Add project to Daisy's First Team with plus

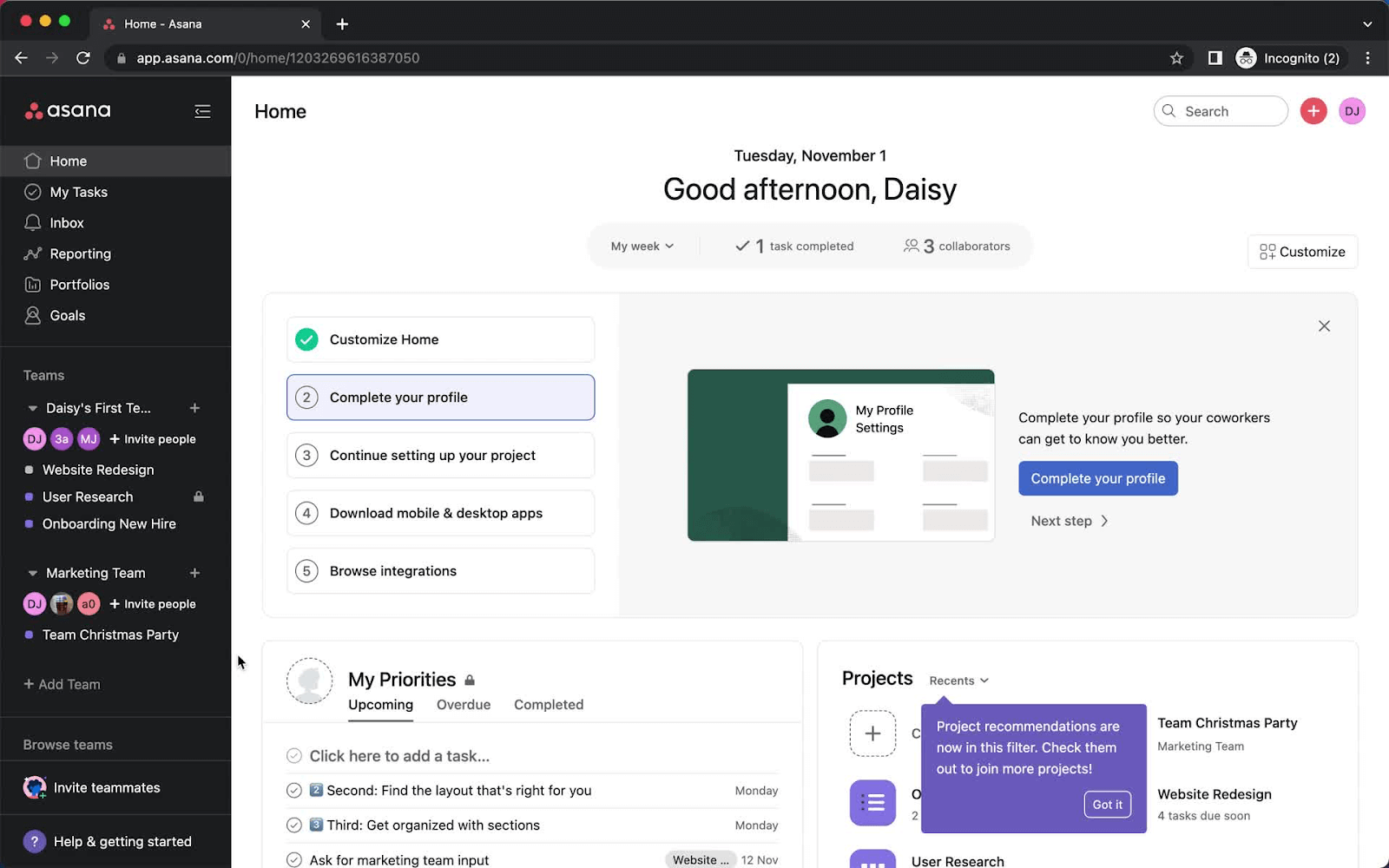click(x=194, y=408)
